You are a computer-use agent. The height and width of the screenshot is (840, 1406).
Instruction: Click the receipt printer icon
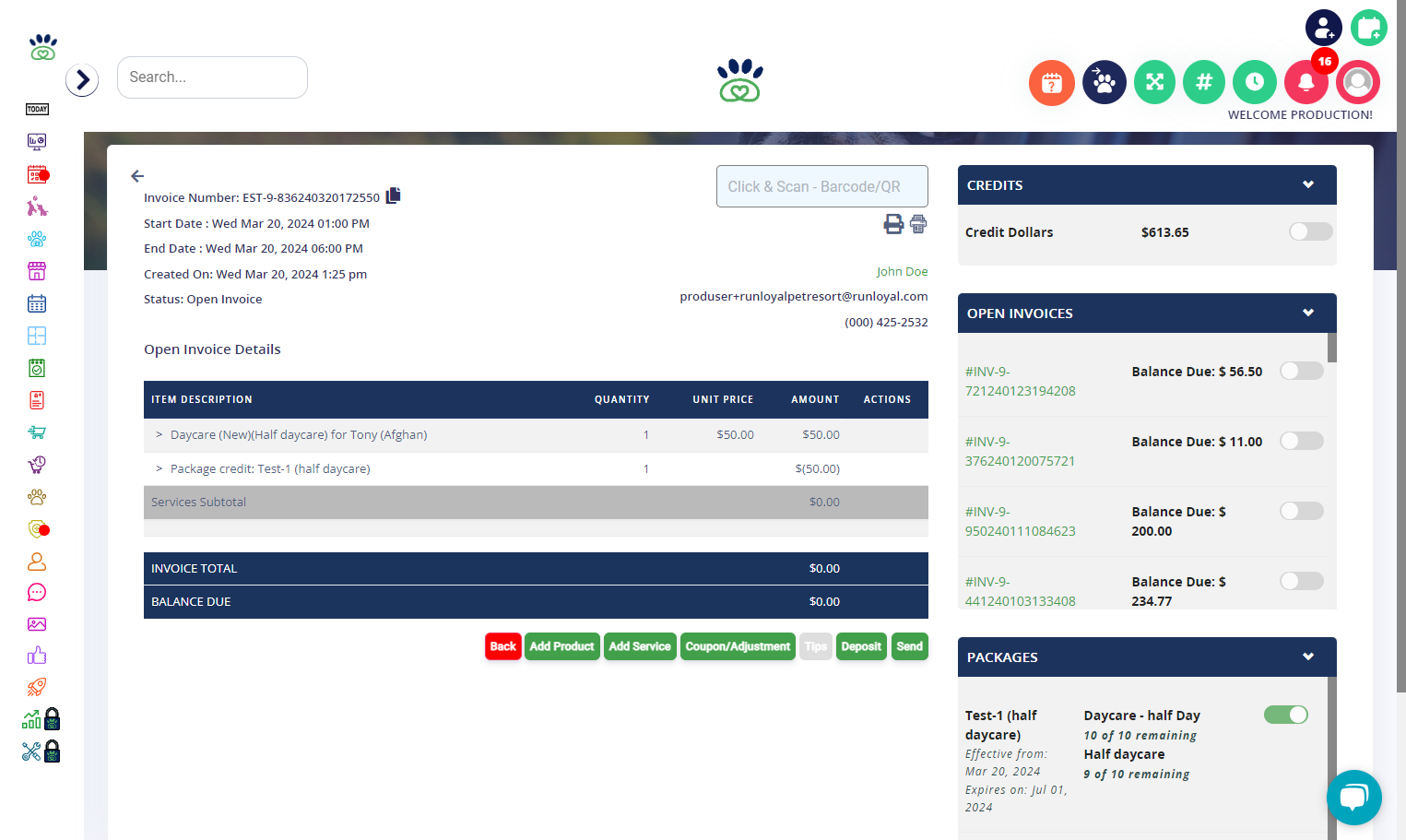pyautogui.click(x=918, y=224)
